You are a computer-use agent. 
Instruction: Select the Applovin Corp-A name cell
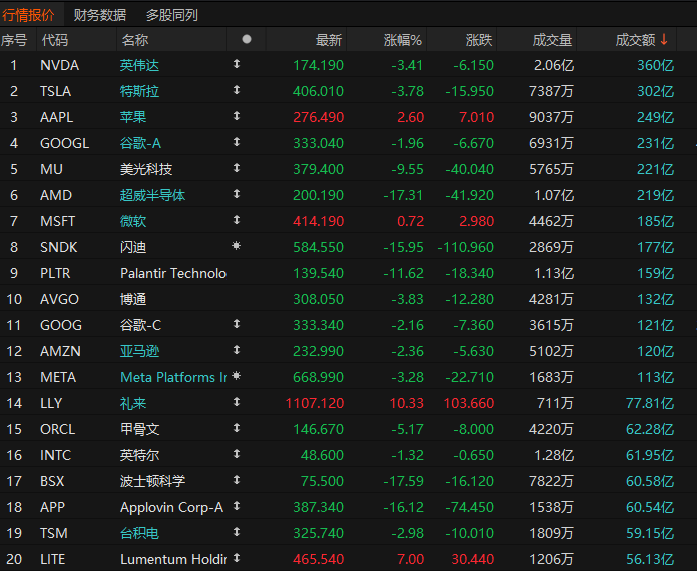[172, 507]
